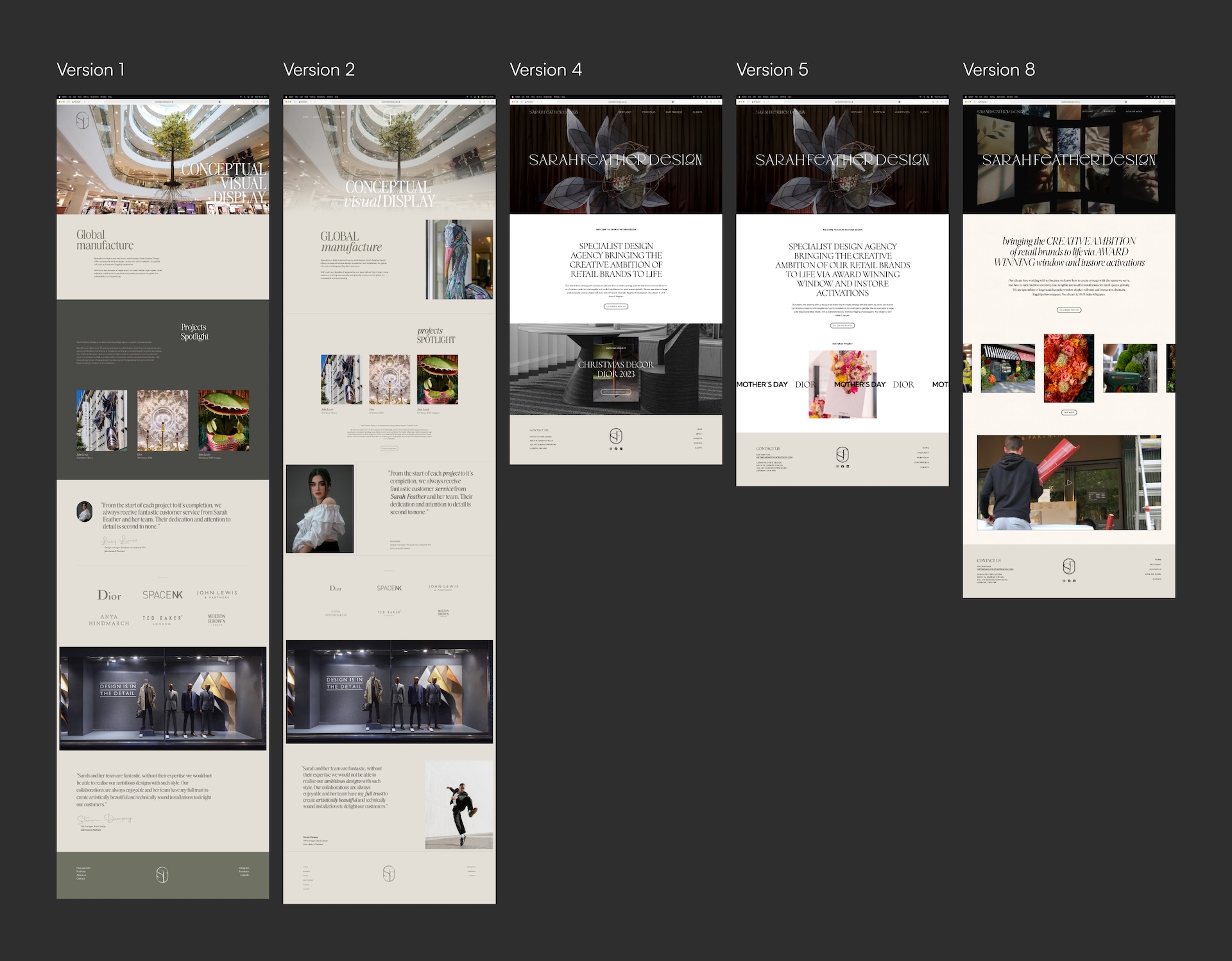Click the LinkedIn icon in Version 8 footer
Viewport: 1232px width, 961px height.
(x=1075, y=581)
